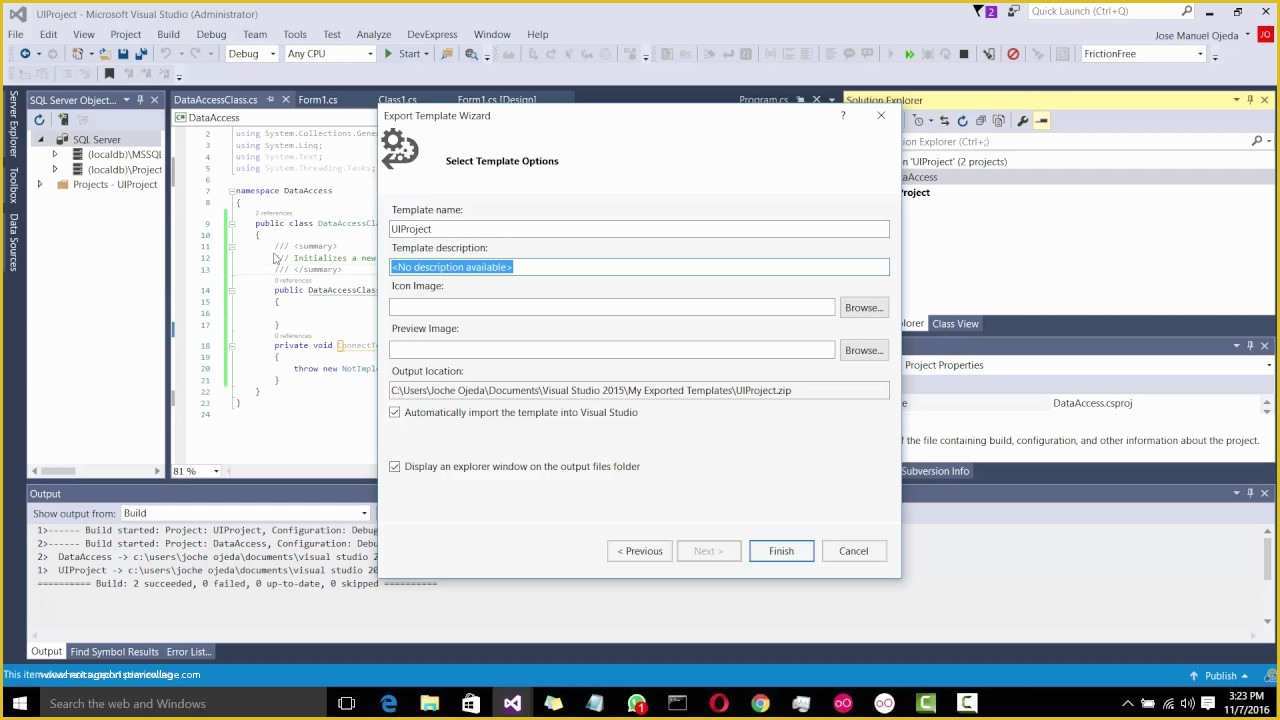Click the green fast-forward run icon
Image resolution: width=1280 pixels, height=720 pixels.
click(909, 54)
